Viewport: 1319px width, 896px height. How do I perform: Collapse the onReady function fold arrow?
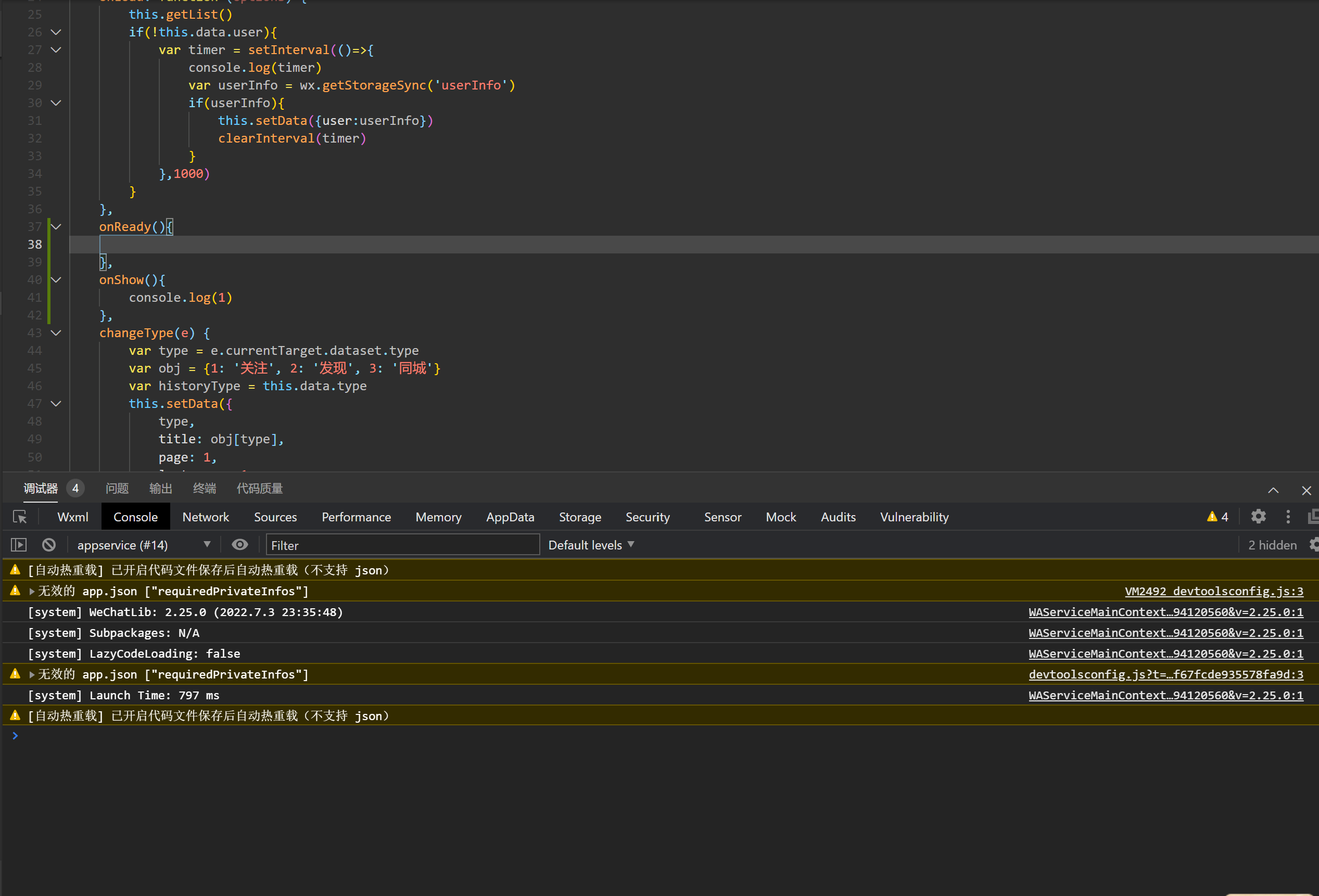(56, 227)
